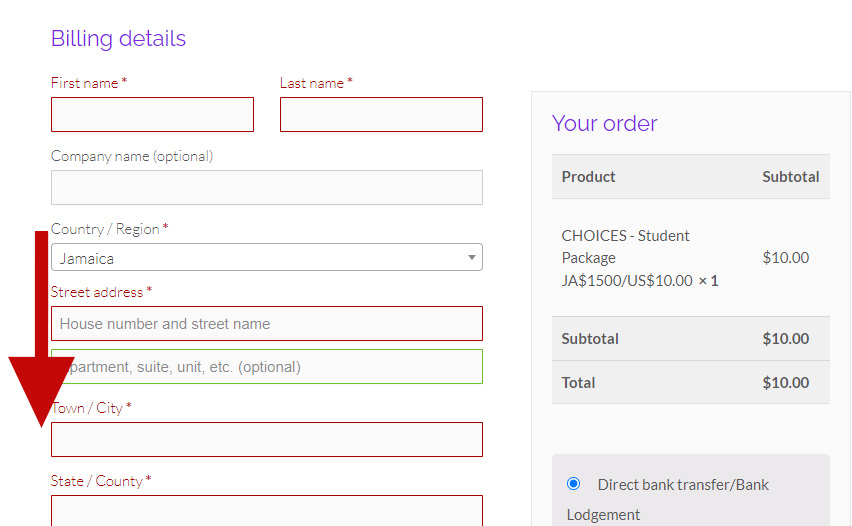This screenshot has width=852, height=526.
Task: Click the First name input field
Action: [x=152, y=115]
